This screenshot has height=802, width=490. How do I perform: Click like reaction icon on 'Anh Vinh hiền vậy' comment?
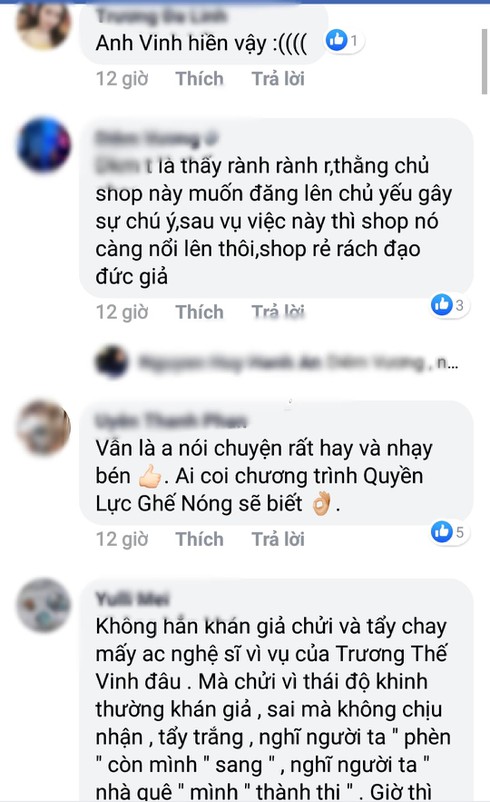337,40
